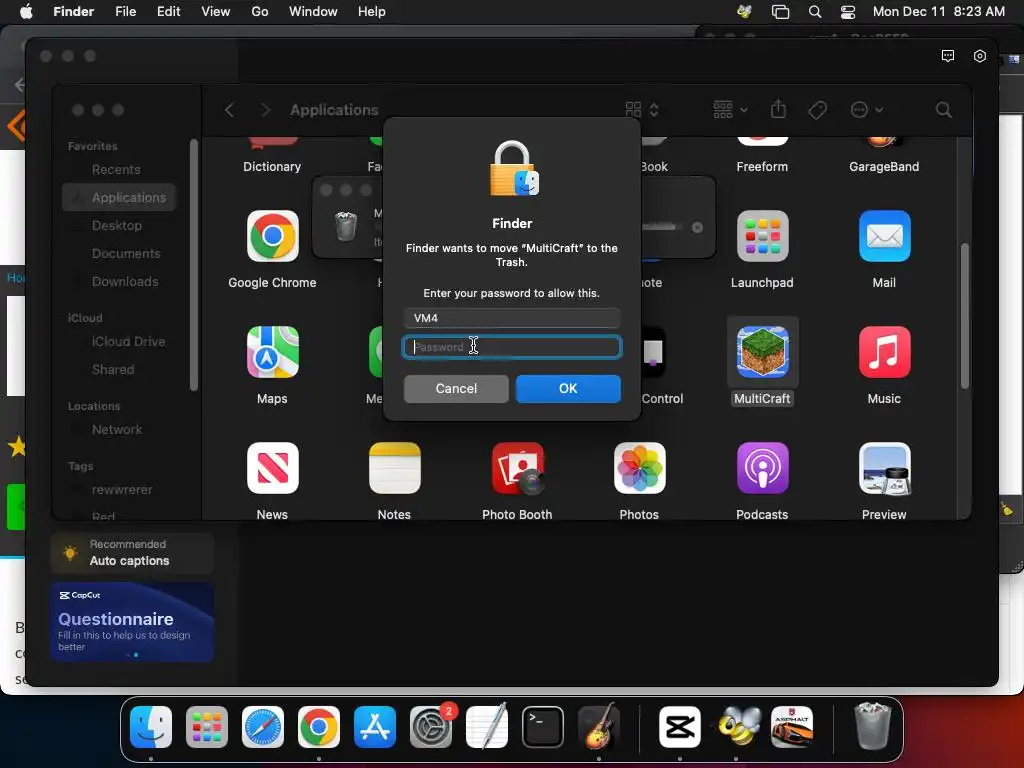Screen dimensions: 1024x768
Task: Select the Notes app icon
Action: (394, 468)
